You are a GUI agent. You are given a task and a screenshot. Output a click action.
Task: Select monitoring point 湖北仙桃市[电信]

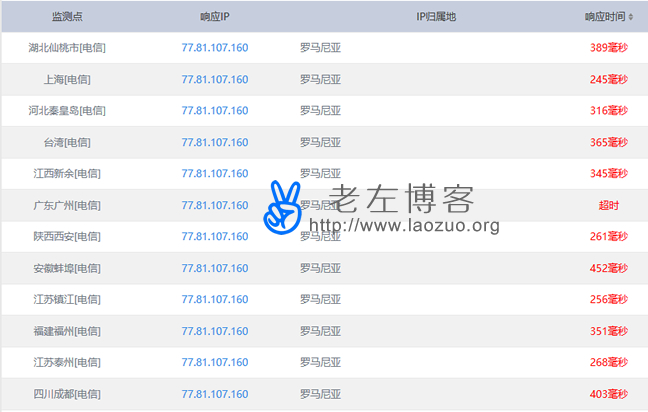coord(67,48)
